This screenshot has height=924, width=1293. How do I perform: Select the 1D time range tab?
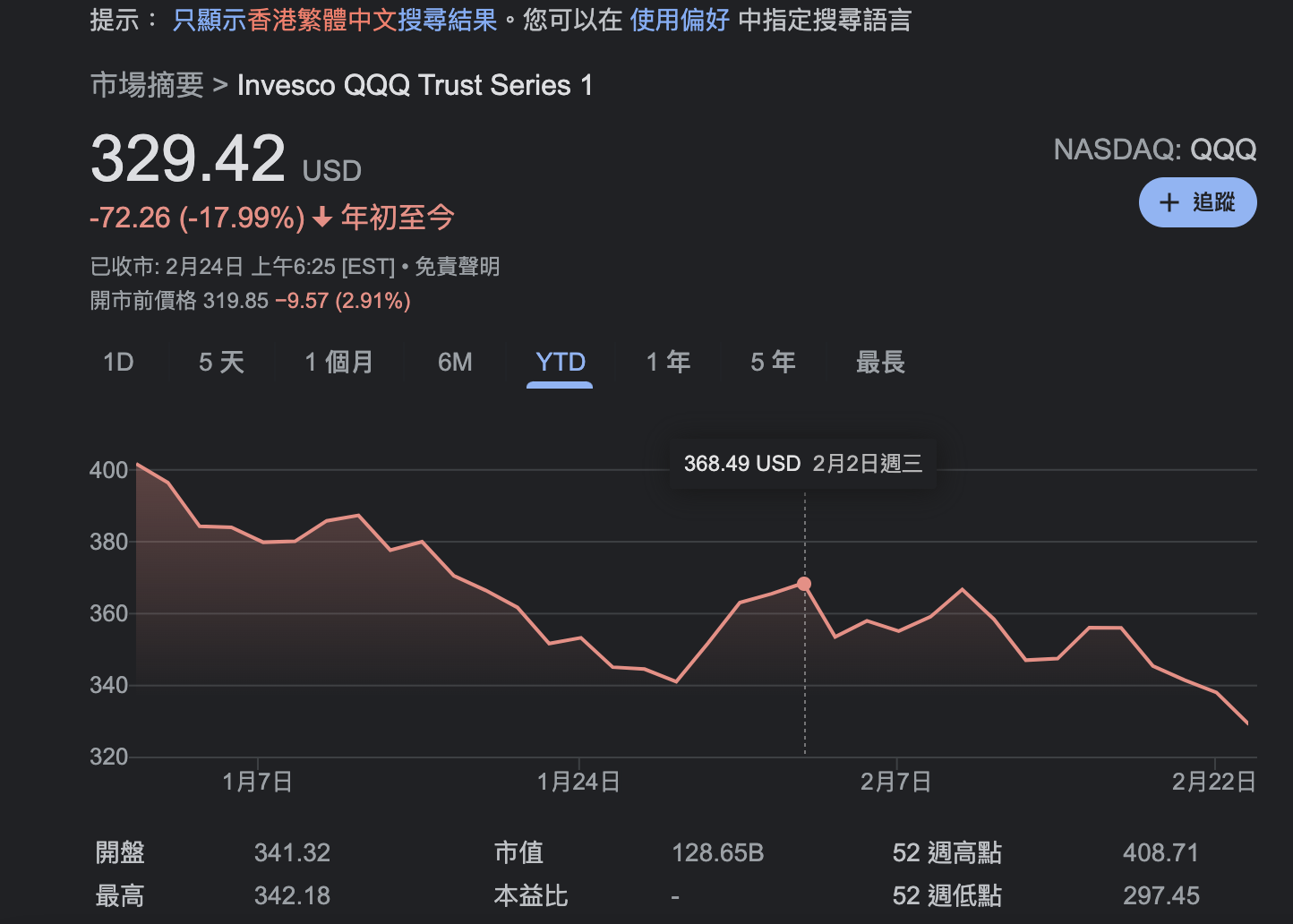(118, 363)
